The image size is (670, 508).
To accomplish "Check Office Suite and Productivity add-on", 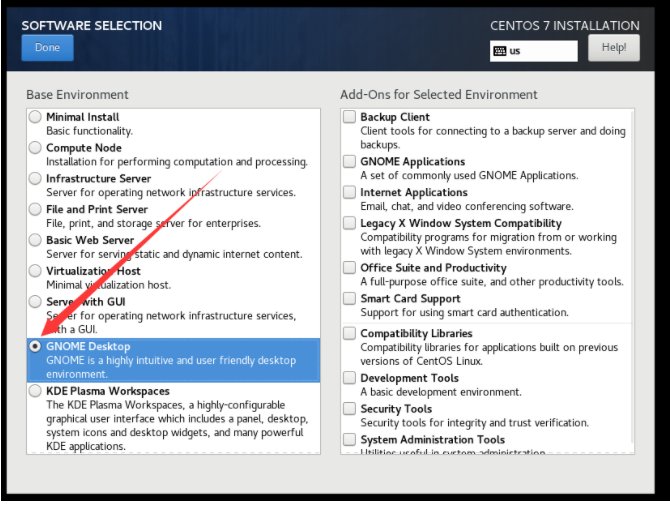I will 349,268.
